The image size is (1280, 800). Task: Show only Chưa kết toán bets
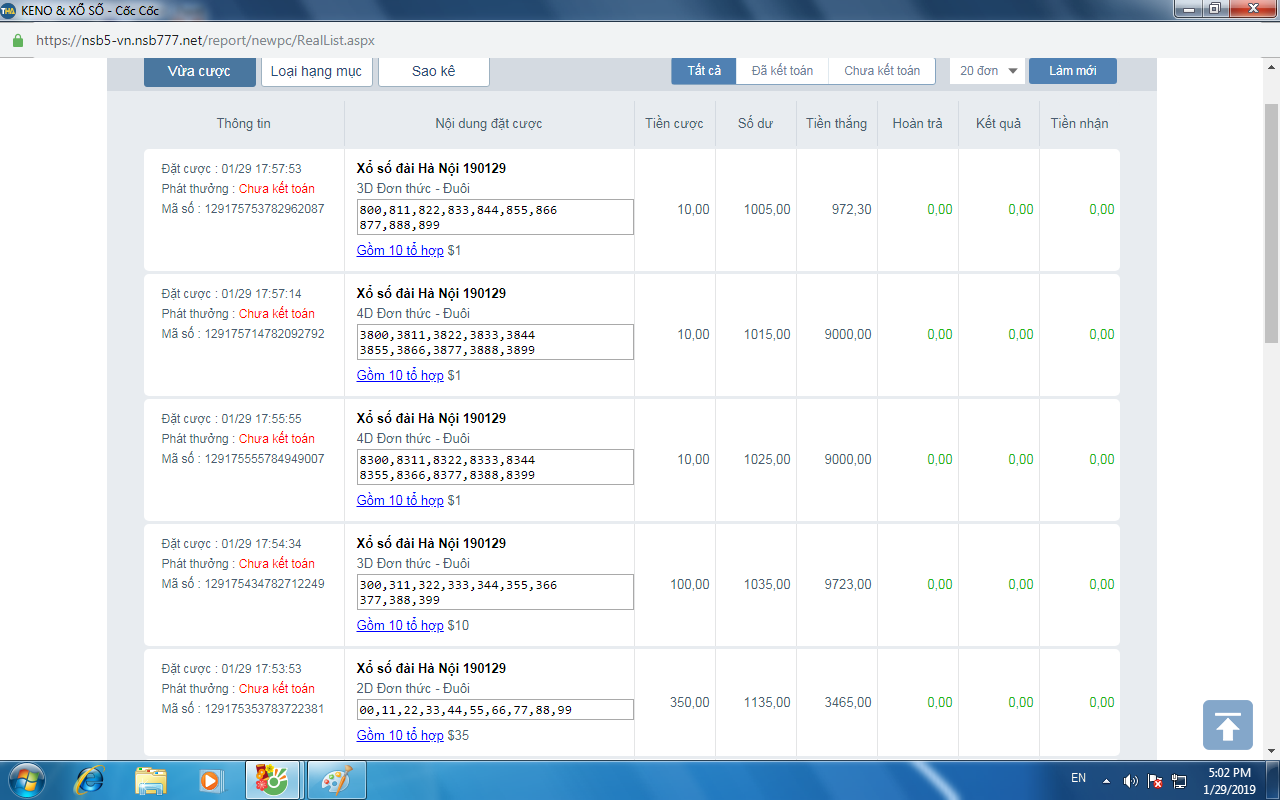pyautogui.click(x=881, y=71)
